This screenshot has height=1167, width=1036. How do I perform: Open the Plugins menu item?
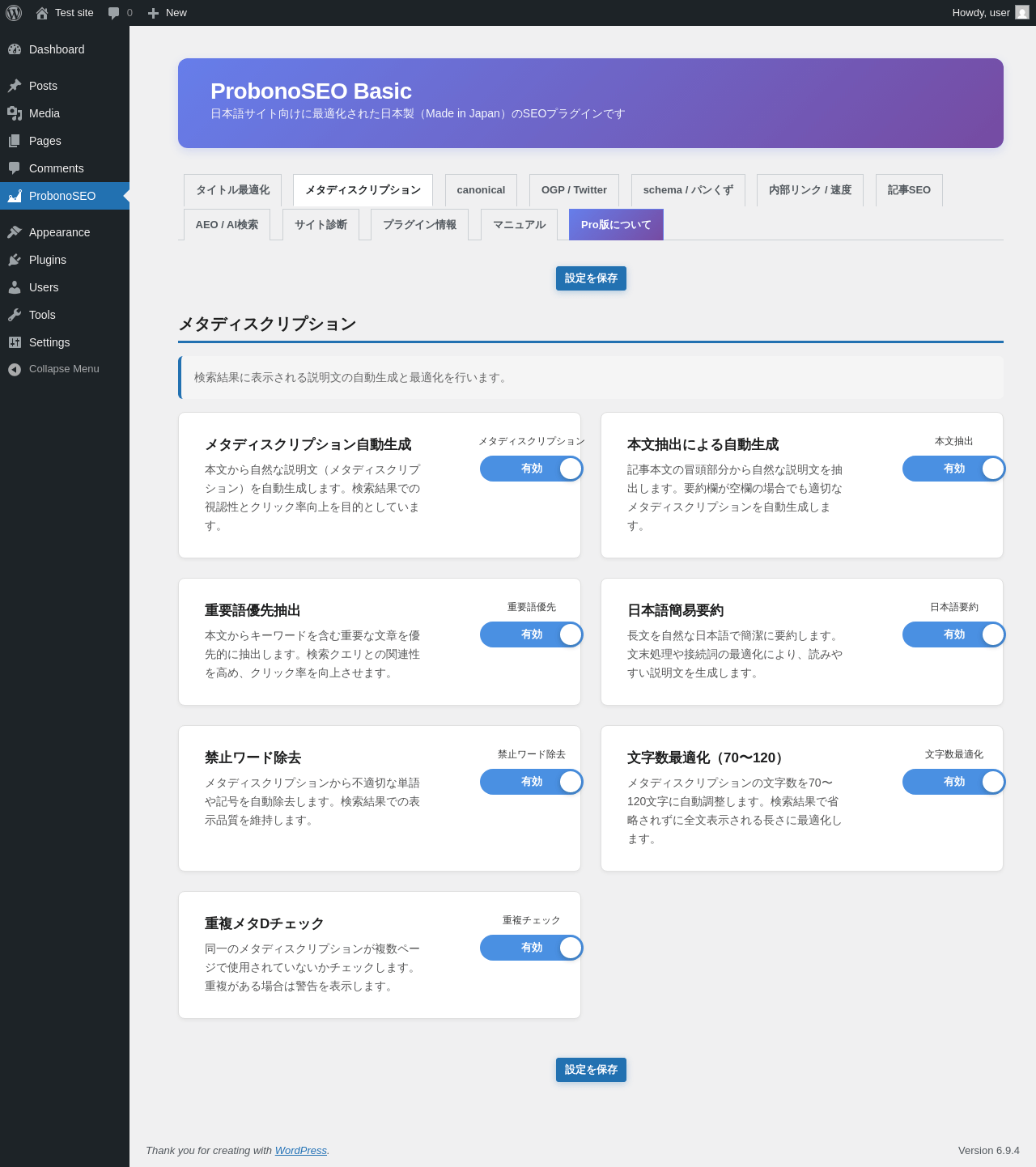coord(65,260)
